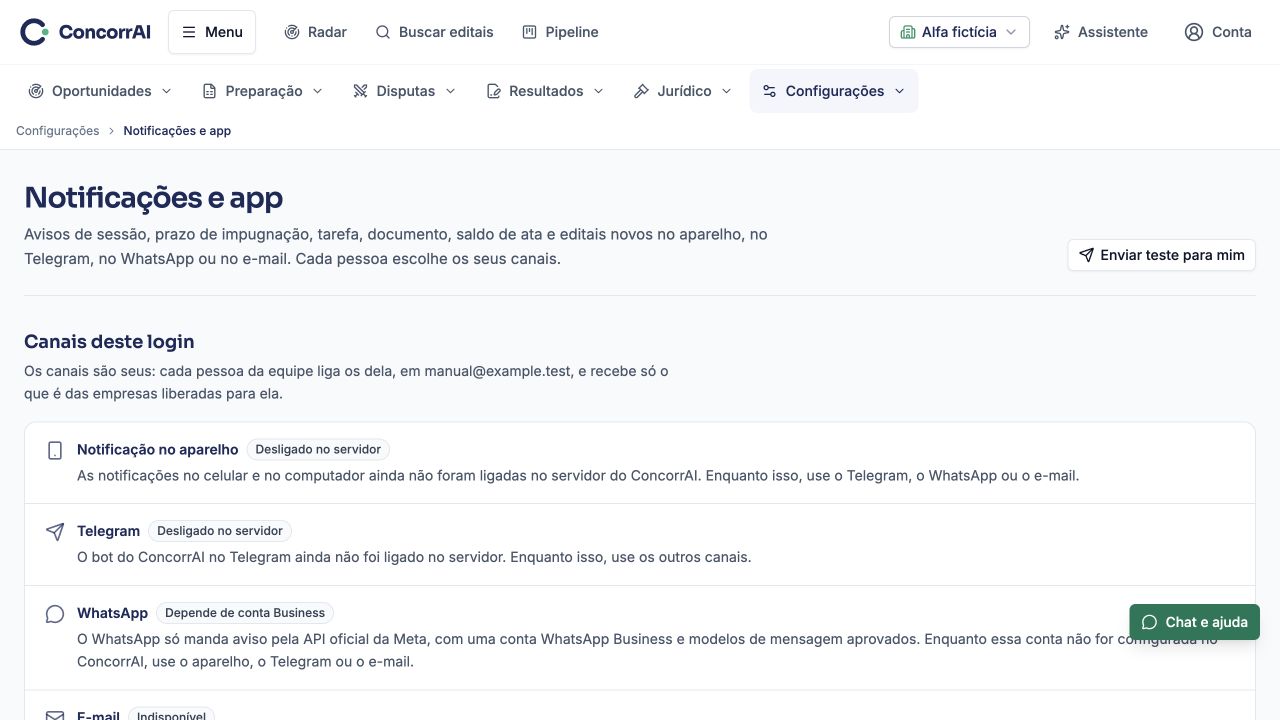This screenshot has width=1280, height=720.
Task: Click the Configurações sliders icon
Action: click(x=769, y=91)
